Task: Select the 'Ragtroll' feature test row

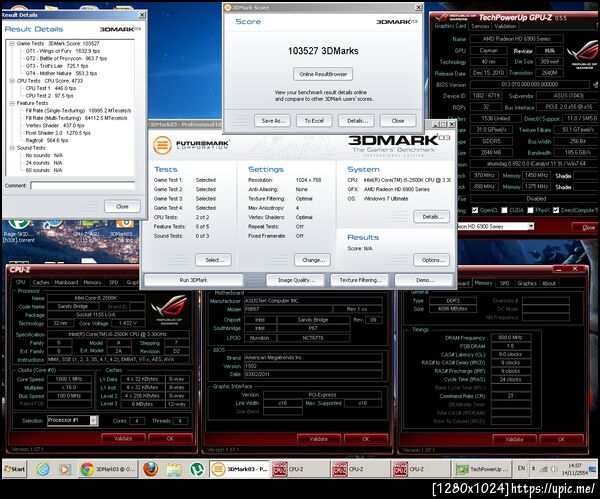Action: (x=47, y=140)
